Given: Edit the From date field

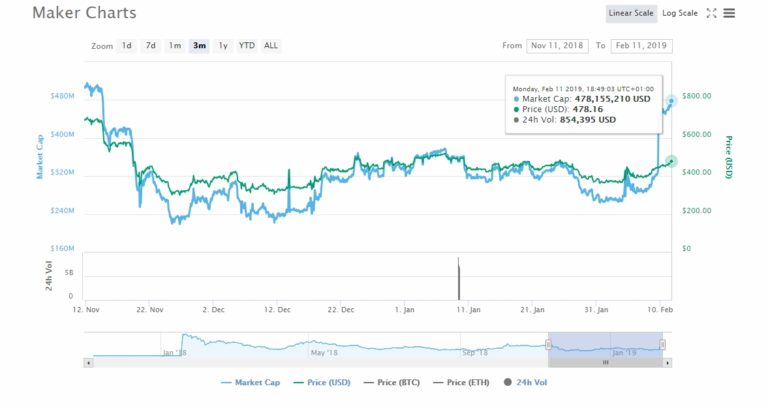Looking at the screenshot, I should (557, 46).
